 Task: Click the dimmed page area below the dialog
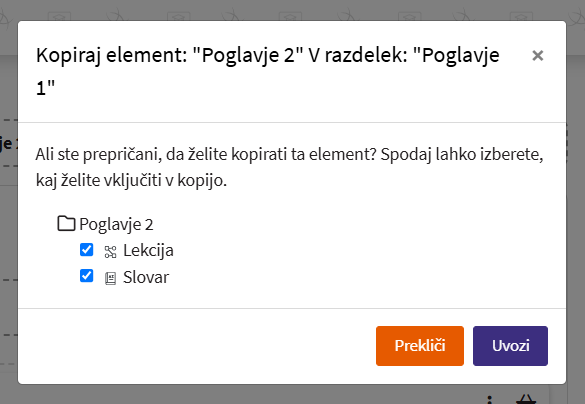pos(261,395)
